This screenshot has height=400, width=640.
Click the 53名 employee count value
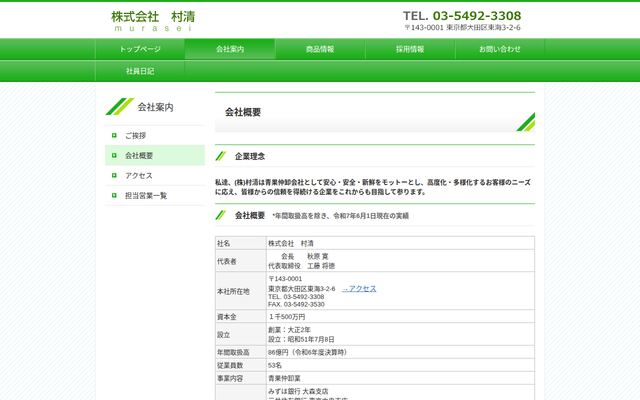[275, 365]
